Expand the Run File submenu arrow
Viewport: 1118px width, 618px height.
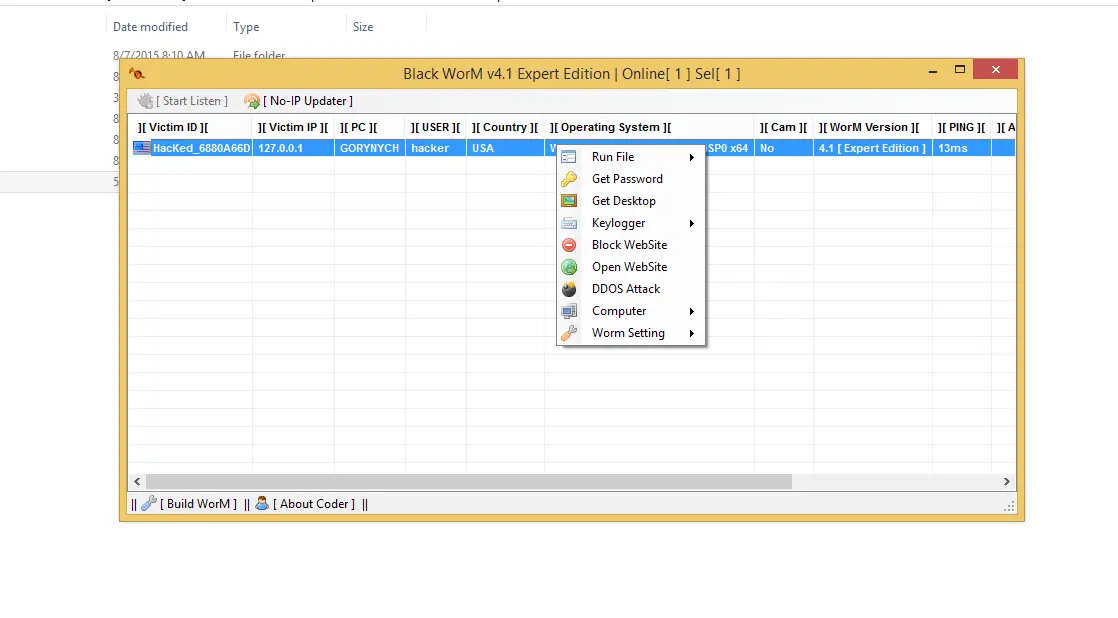point(694,157)
